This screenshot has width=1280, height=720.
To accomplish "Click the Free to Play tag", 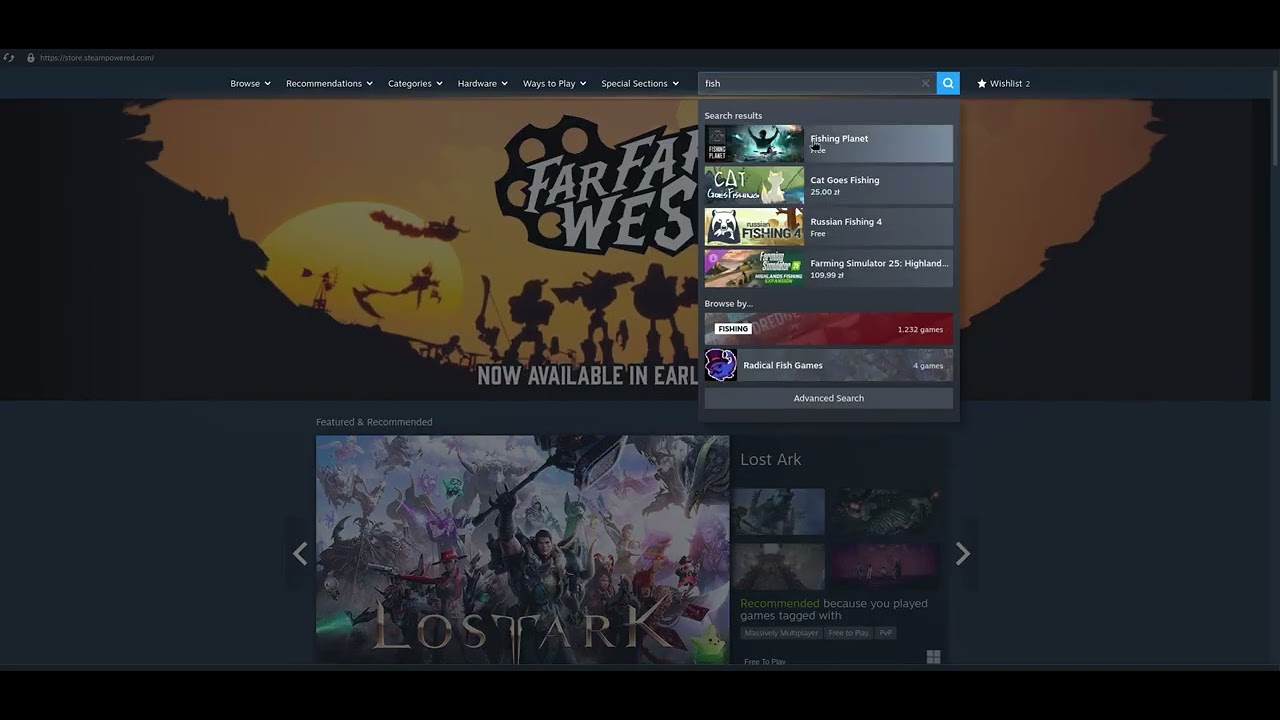I will [849, 633].
